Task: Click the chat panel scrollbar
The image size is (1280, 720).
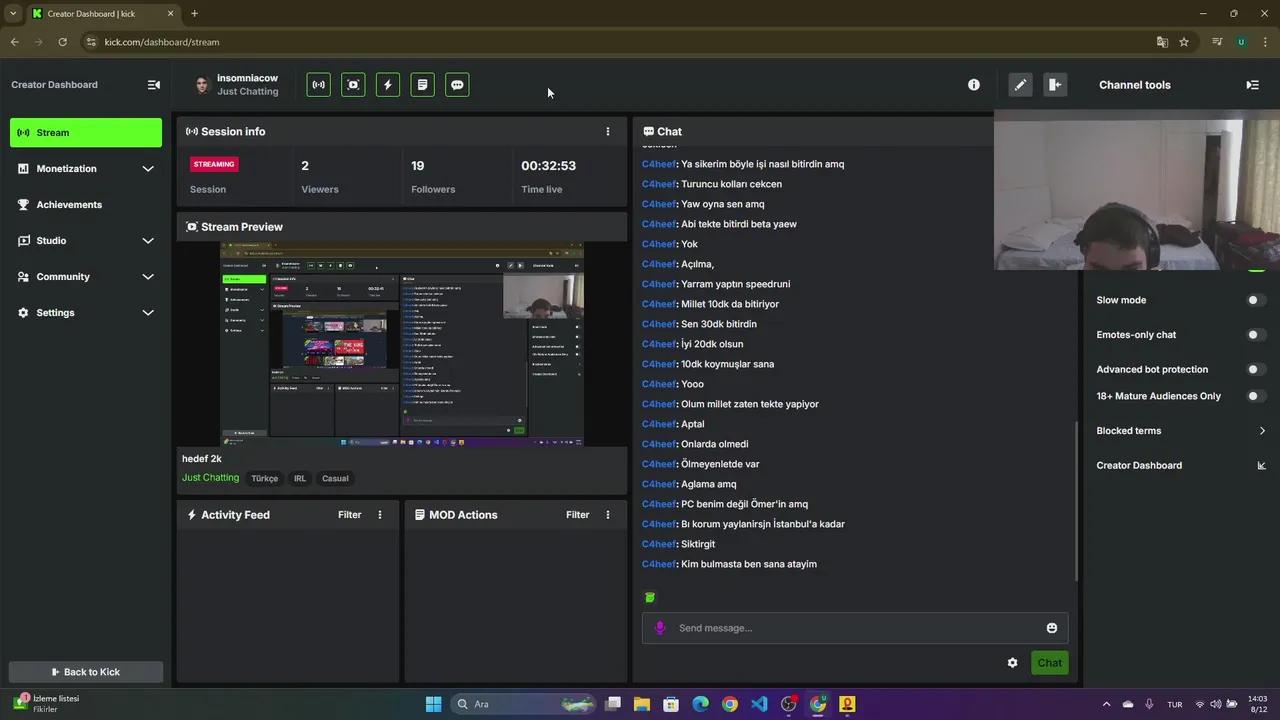Action: click(1076, 500)
